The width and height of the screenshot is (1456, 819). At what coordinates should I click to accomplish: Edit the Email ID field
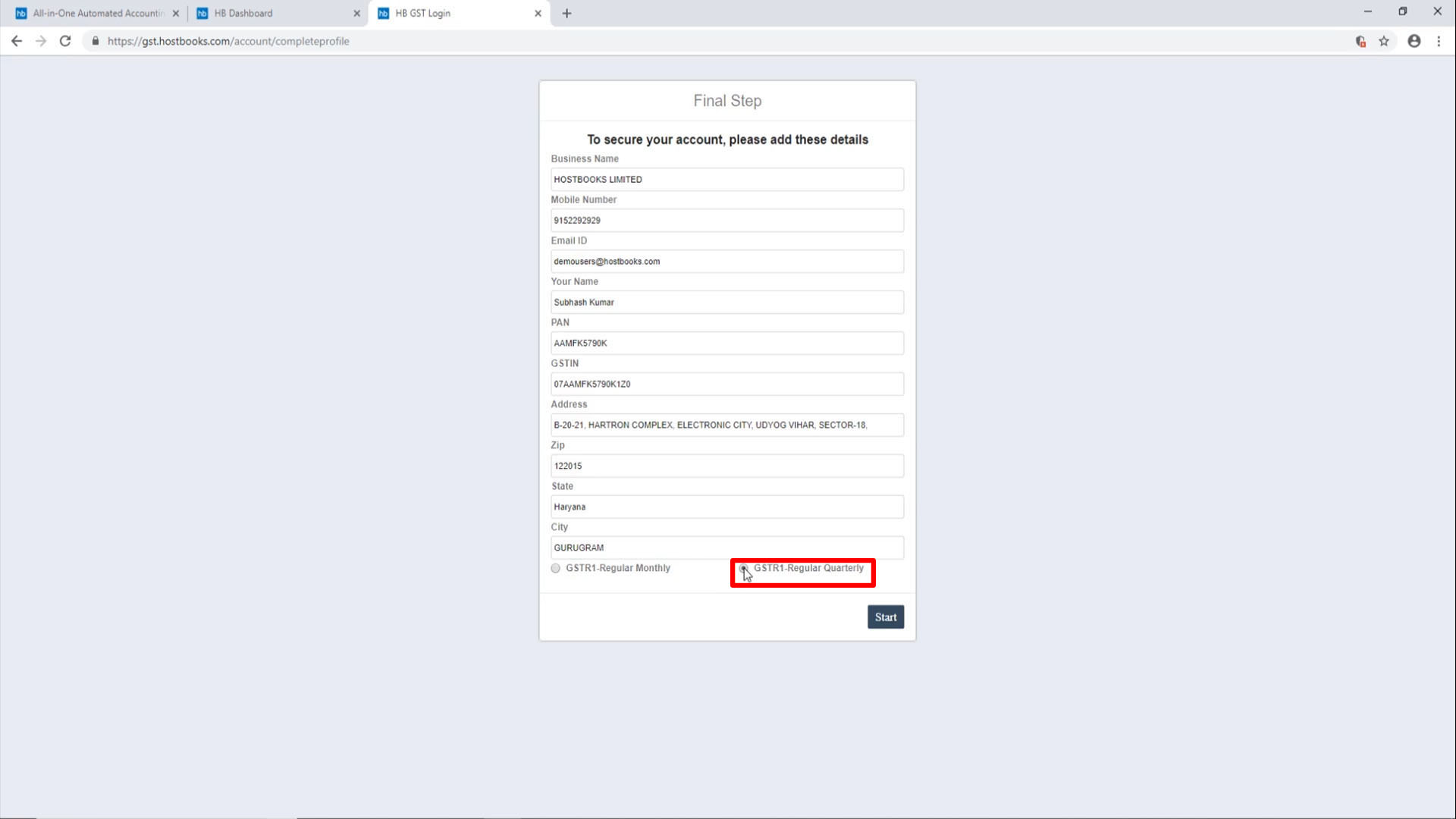coord(727,262)
